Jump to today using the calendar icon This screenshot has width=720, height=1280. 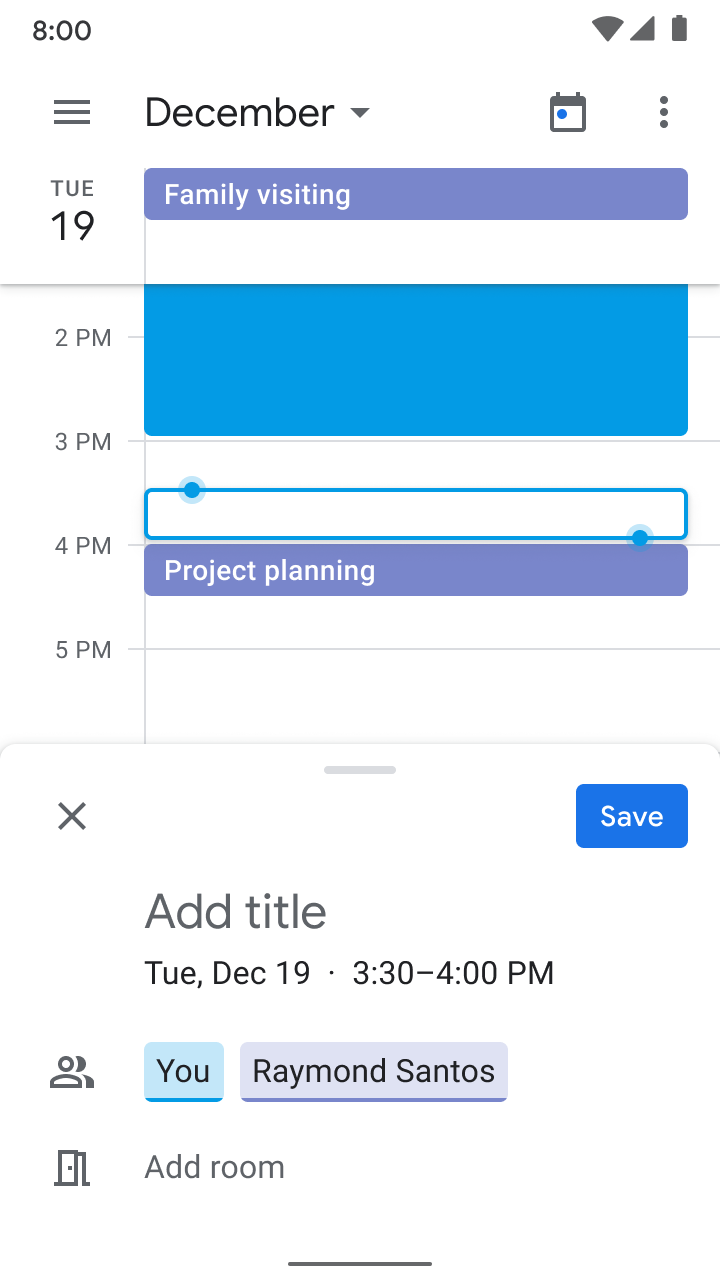click(x=567, y=112)
